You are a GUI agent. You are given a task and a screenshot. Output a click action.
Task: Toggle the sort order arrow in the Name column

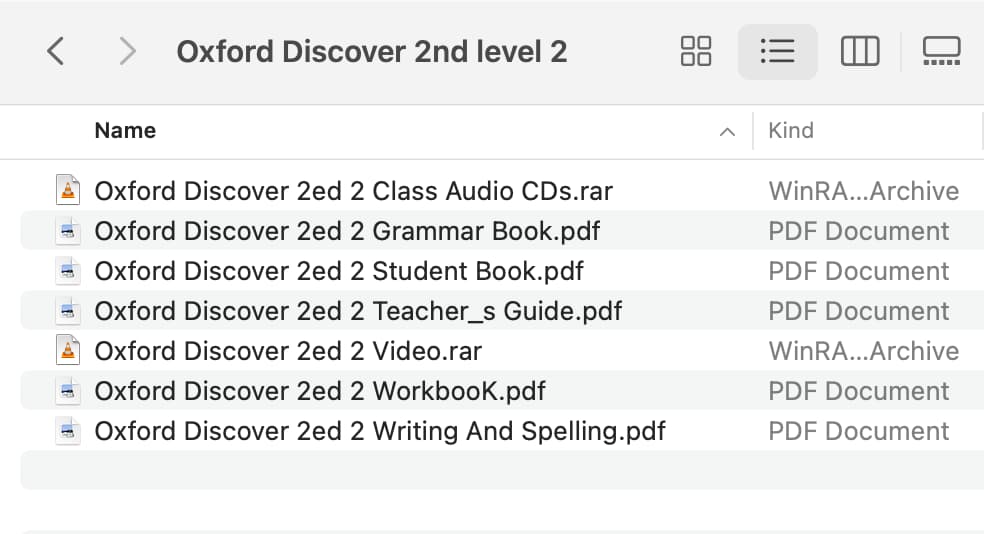[727, 131]
